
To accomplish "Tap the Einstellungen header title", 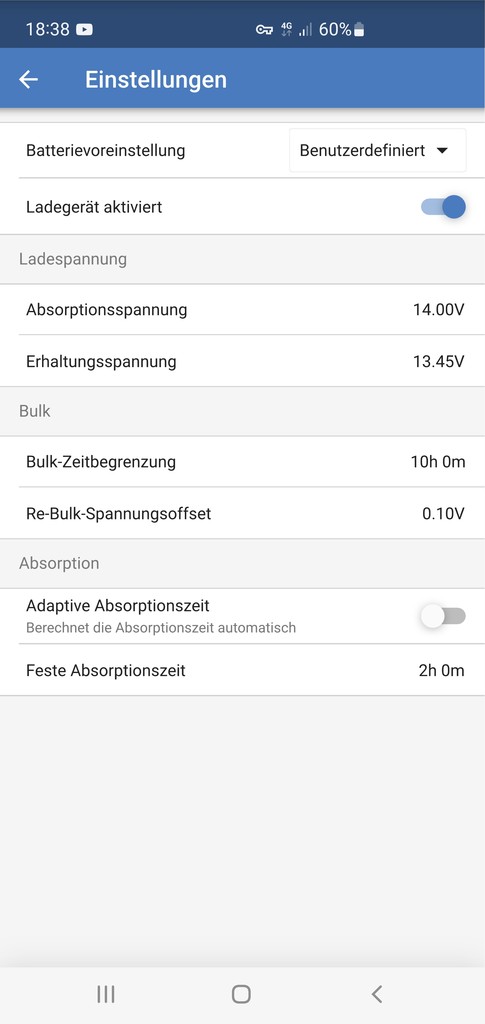I will point(156,80).
